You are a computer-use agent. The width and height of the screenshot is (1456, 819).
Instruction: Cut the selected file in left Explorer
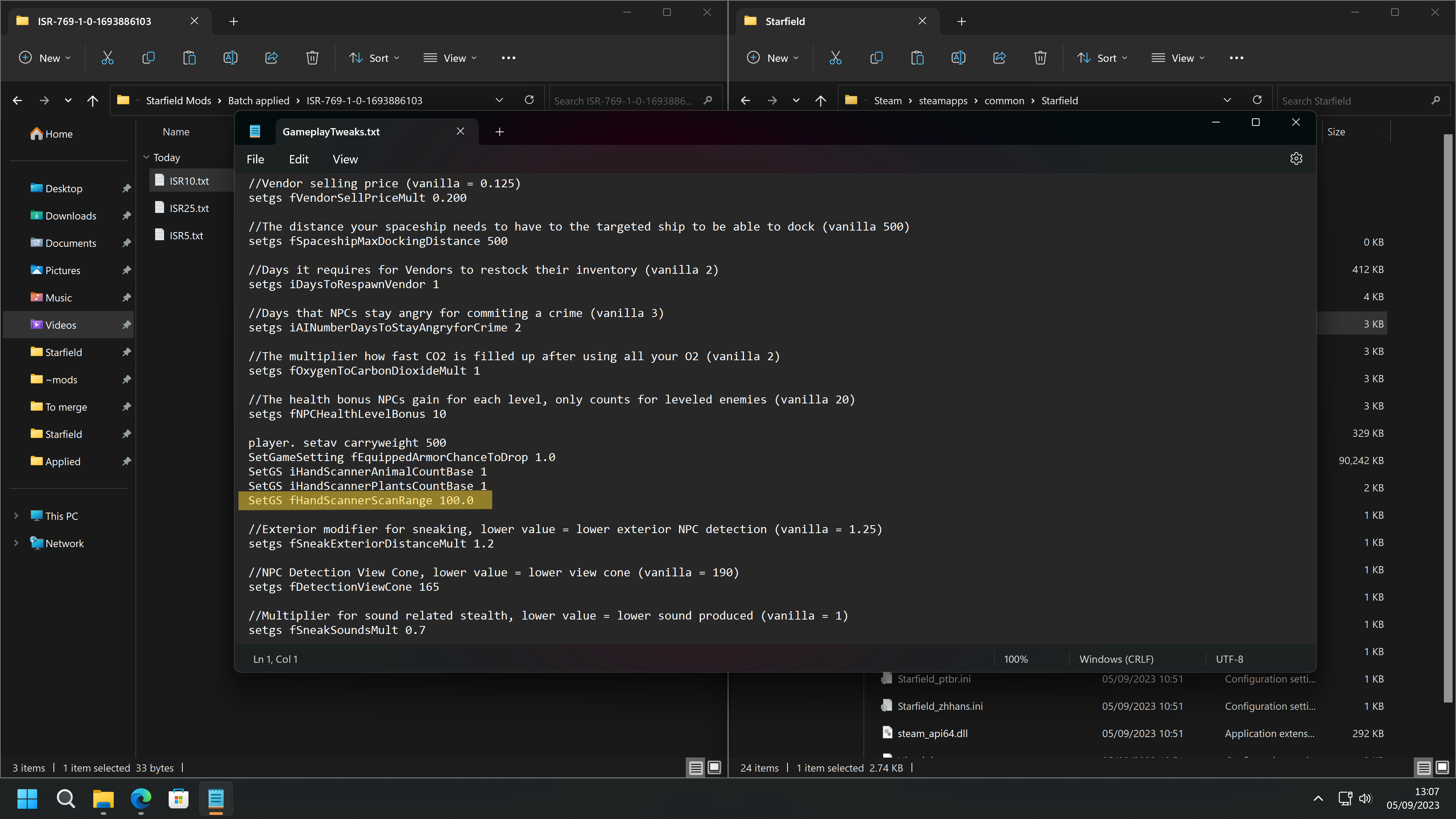107,58
